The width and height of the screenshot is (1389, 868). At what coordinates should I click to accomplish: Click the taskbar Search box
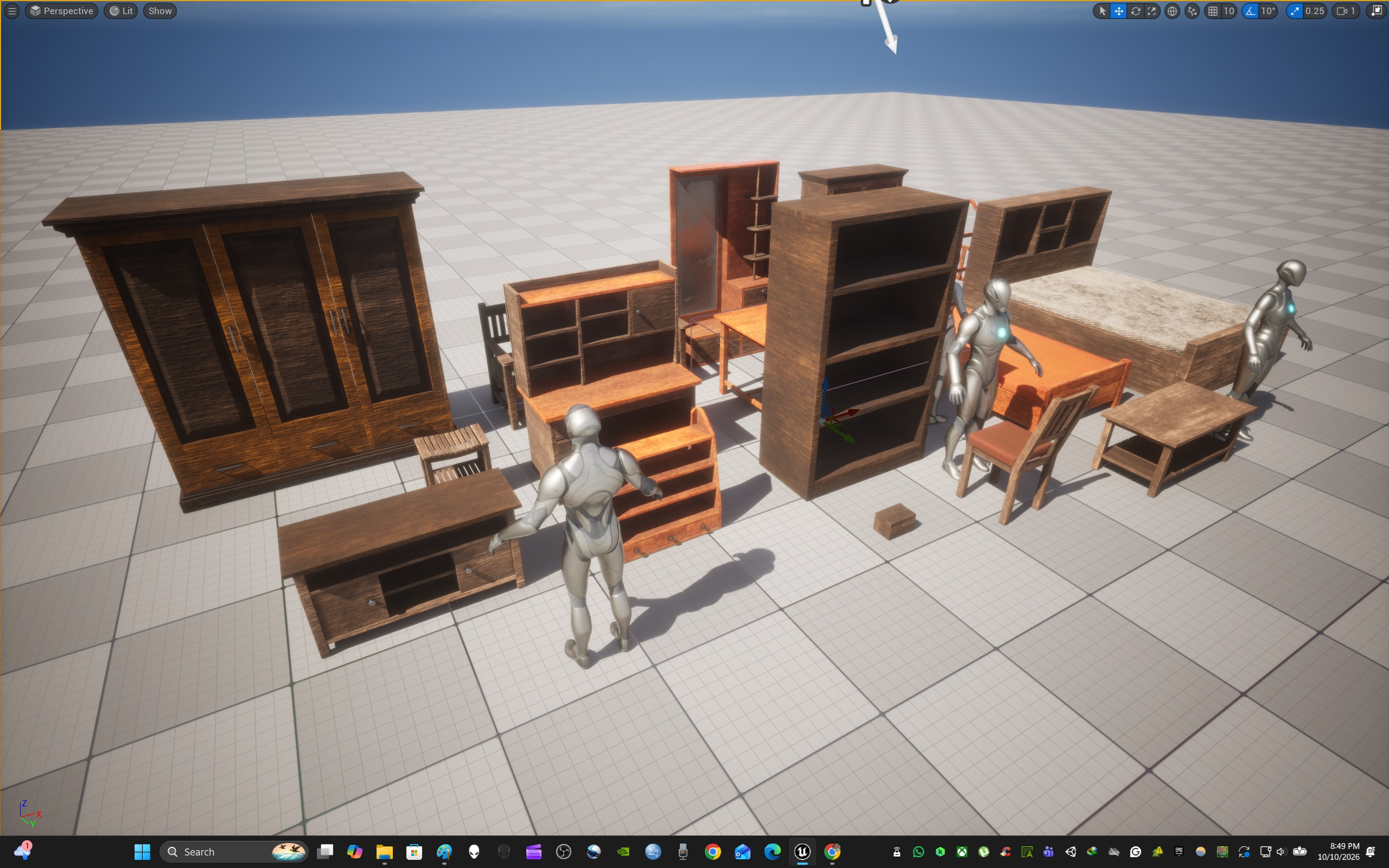pyautogui.click(x=234, y=851)
